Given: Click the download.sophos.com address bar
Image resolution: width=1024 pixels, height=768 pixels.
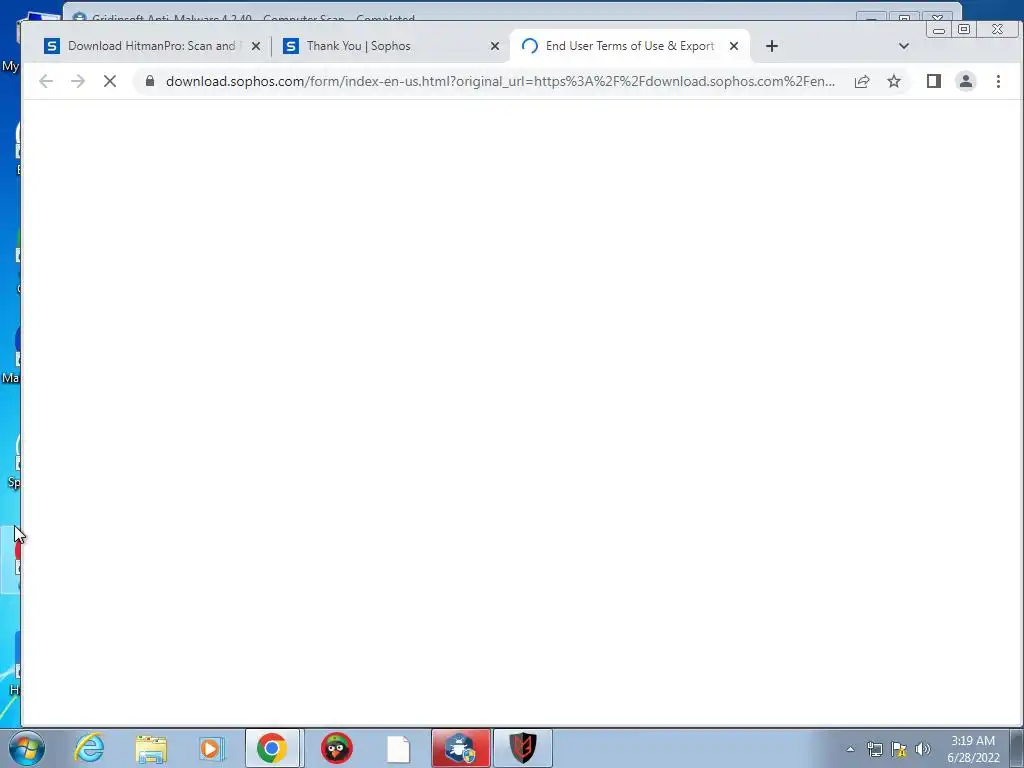Looking at the screenshot, I should point(500,82).
